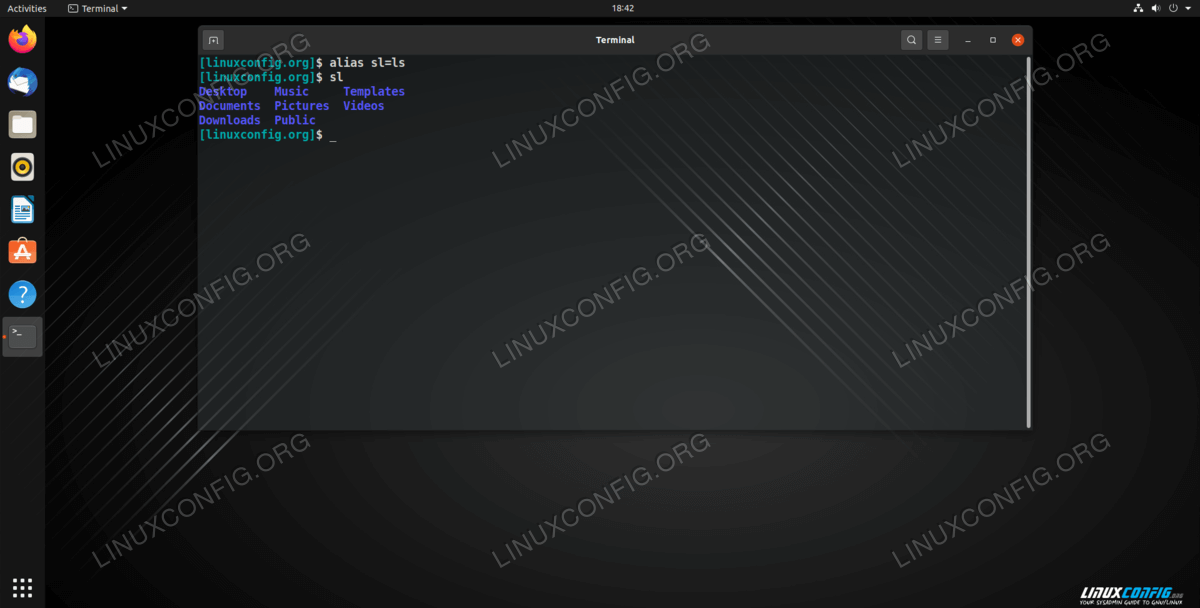This screenshot has width=1200, height=608.
Task: Expand the Terminal app menu in top bar
Action: tap(97, 8)
